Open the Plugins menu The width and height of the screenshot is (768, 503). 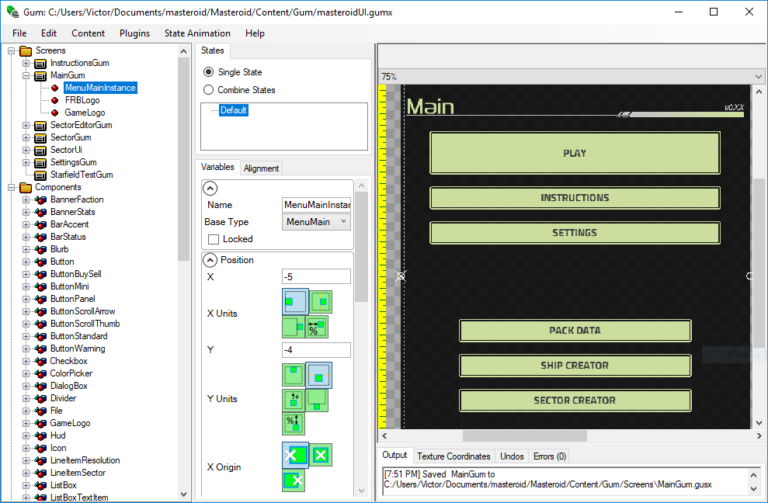click(134, 33)
